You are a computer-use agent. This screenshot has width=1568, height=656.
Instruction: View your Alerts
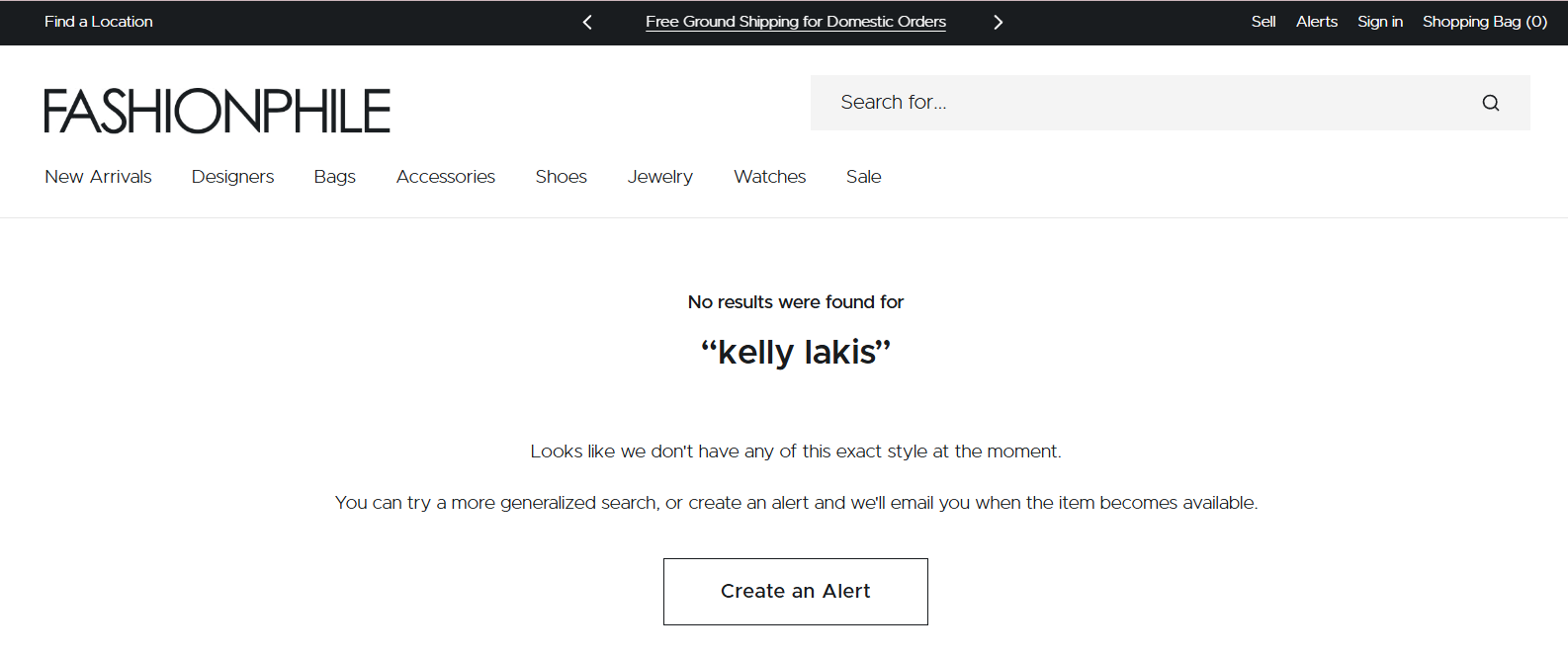1316,21
